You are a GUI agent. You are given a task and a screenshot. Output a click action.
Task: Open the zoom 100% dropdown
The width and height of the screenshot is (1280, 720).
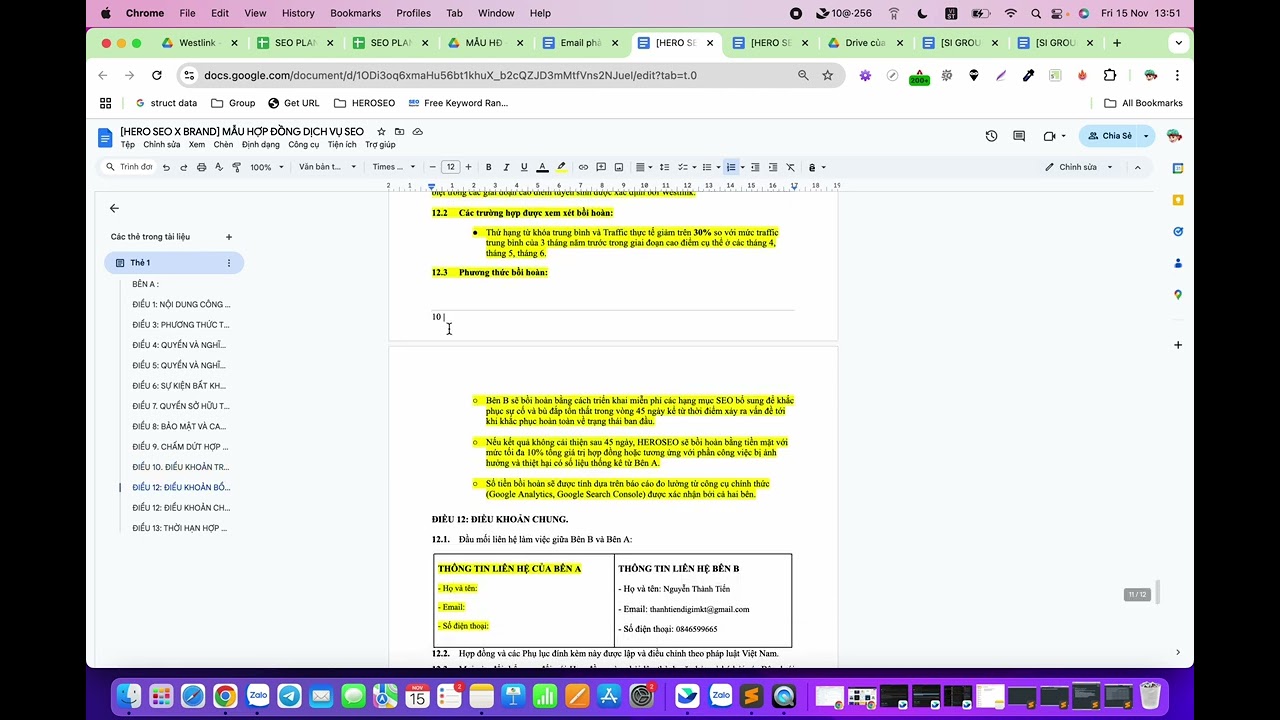point(266,167)
